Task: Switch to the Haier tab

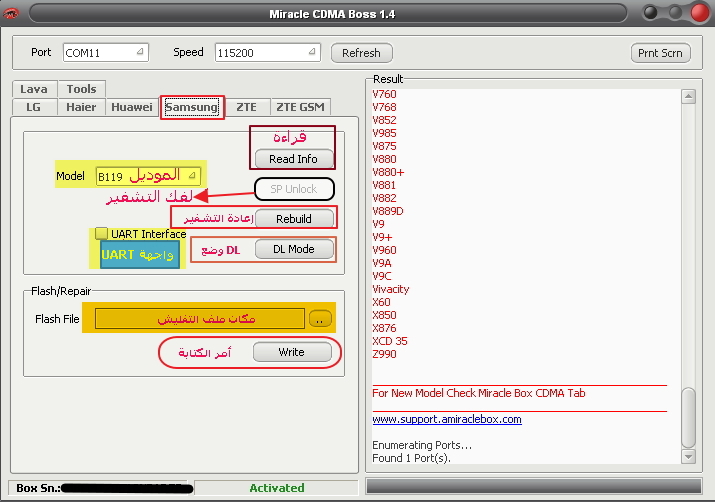Action: pyautogui.click(x=81, y=107)
